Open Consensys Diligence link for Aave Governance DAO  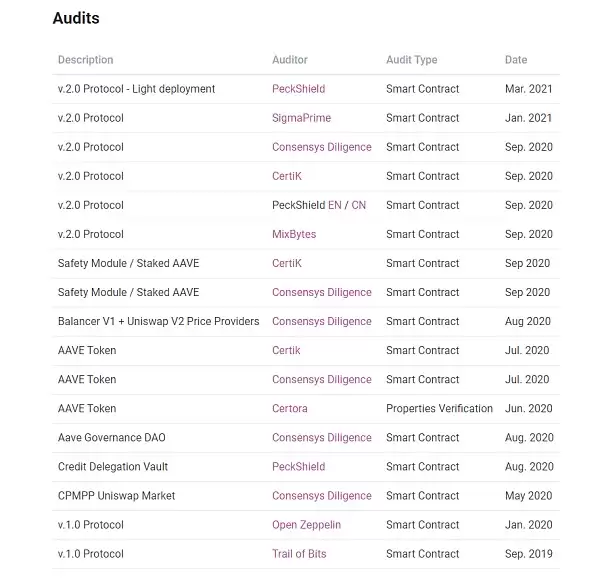coord(321,437)
